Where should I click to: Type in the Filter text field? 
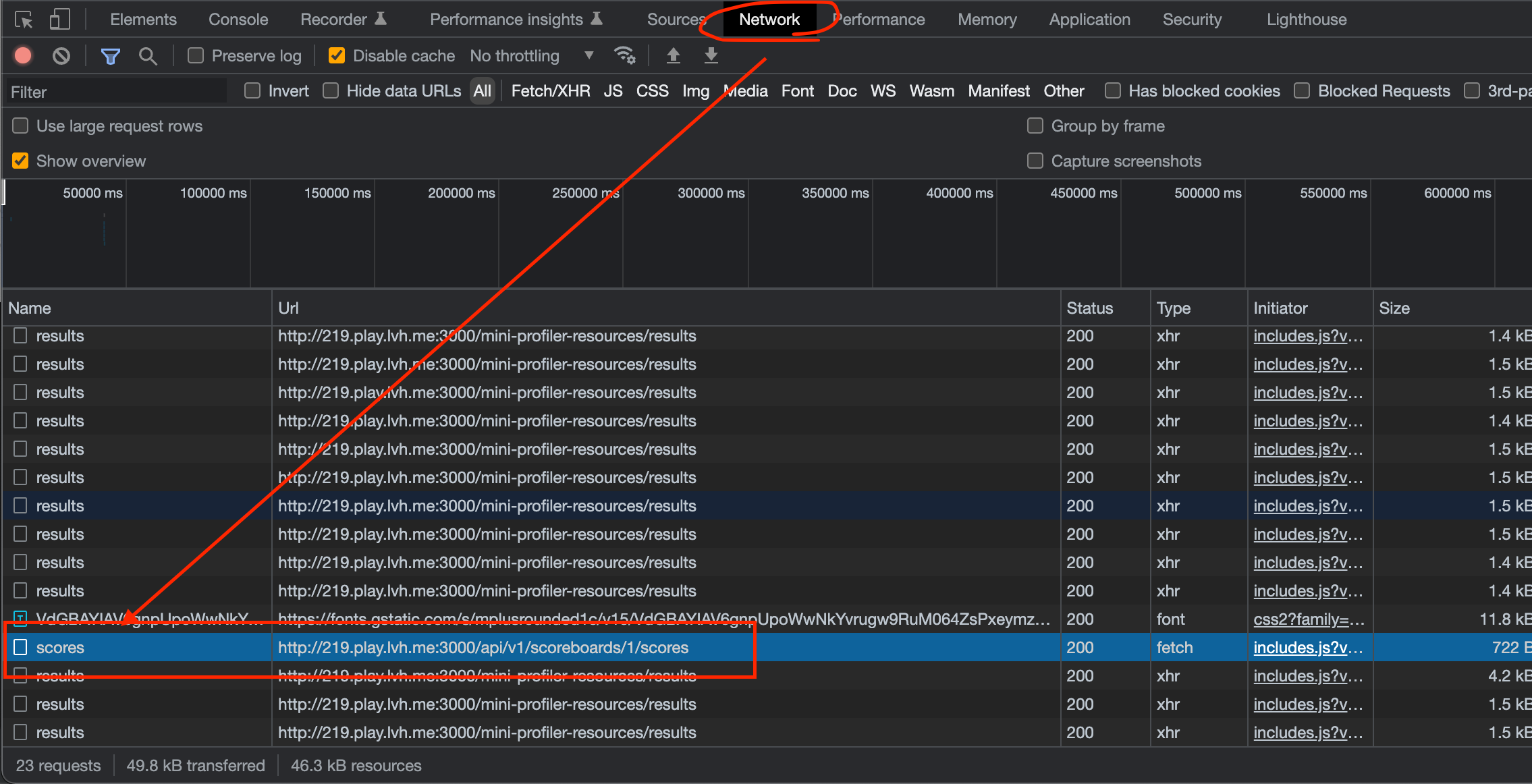[116, 92]
